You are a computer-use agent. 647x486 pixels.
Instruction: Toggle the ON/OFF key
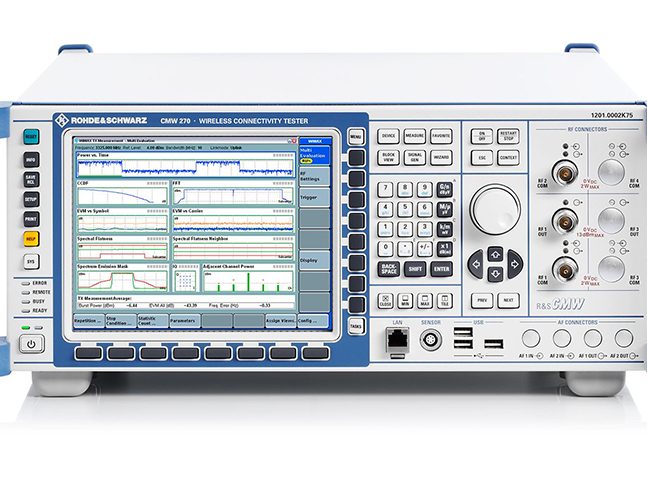pyautogui.click(x=482, y=135)
